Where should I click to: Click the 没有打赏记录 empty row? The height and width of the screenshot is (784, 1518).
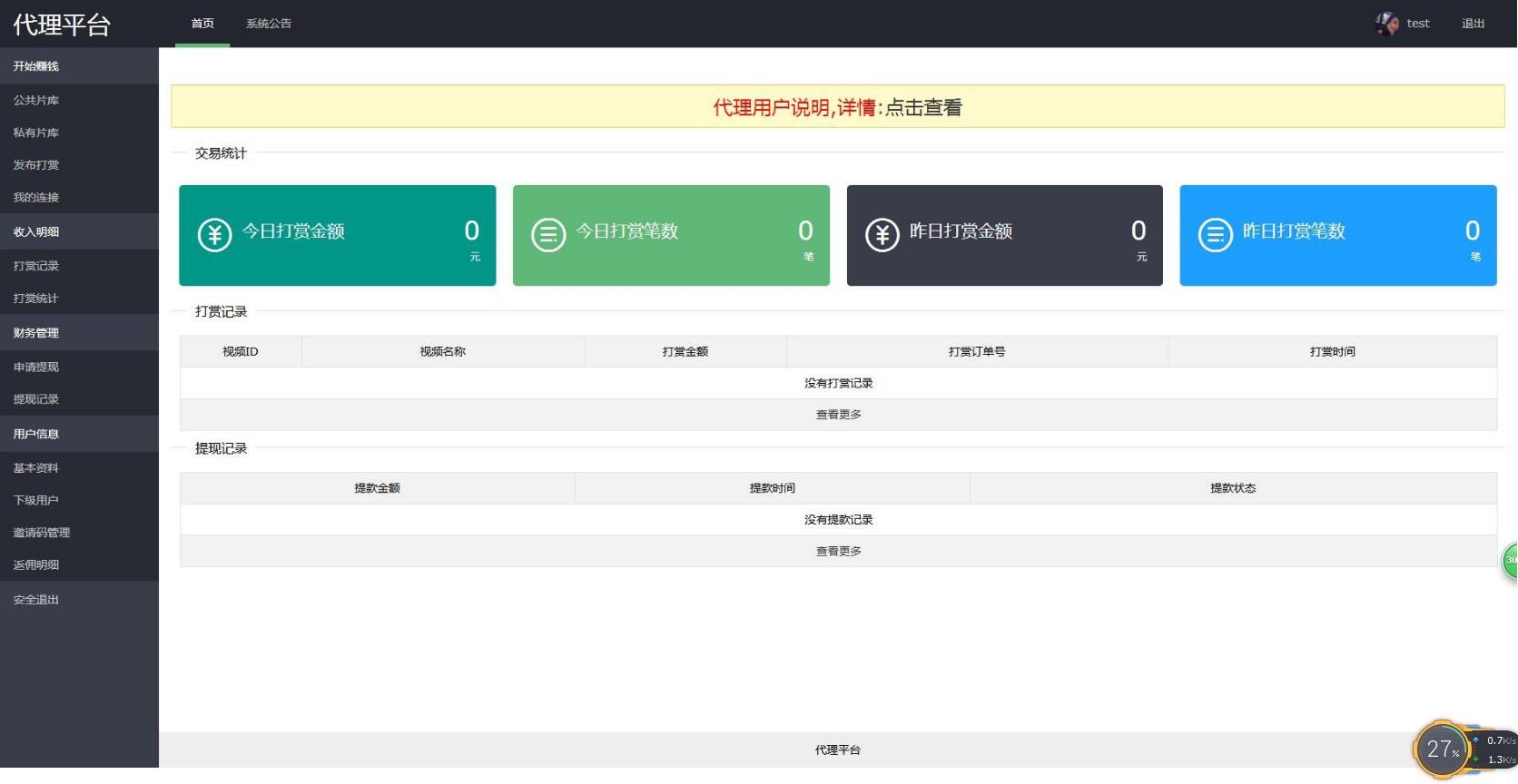tap(838, 384)
